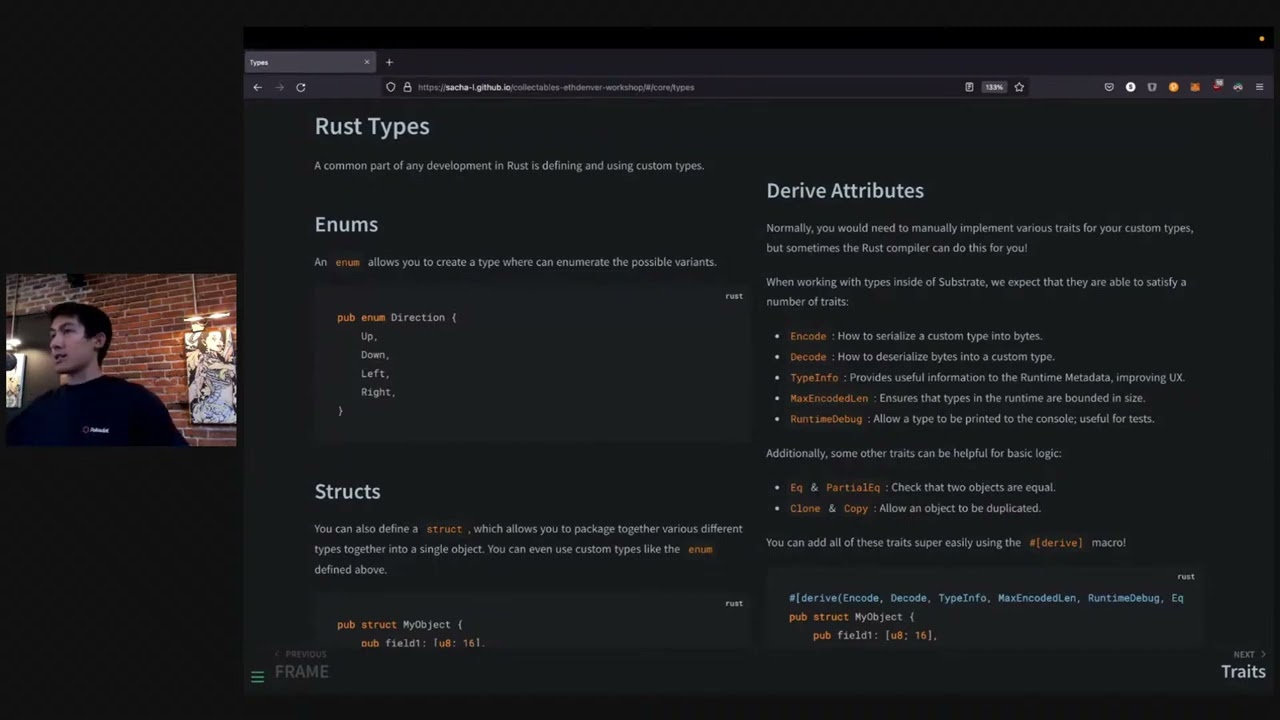Click the Structs heading
The width and height of the screenshot is (1280, 720).
click(347, 491)
